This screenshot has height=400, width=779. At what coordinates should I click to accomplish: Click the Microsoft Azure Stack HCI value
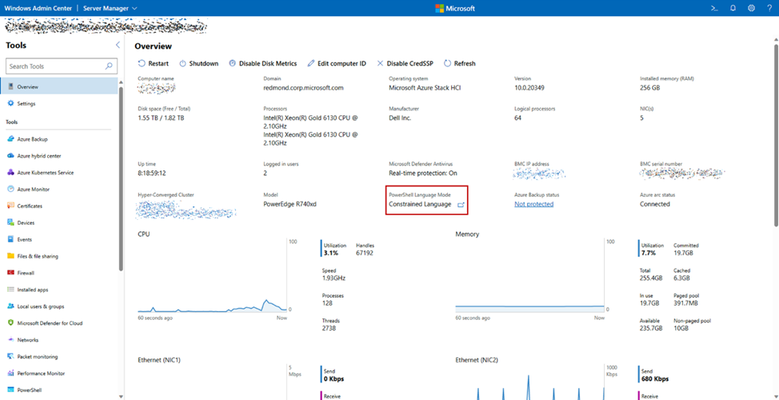coord(425,88)
